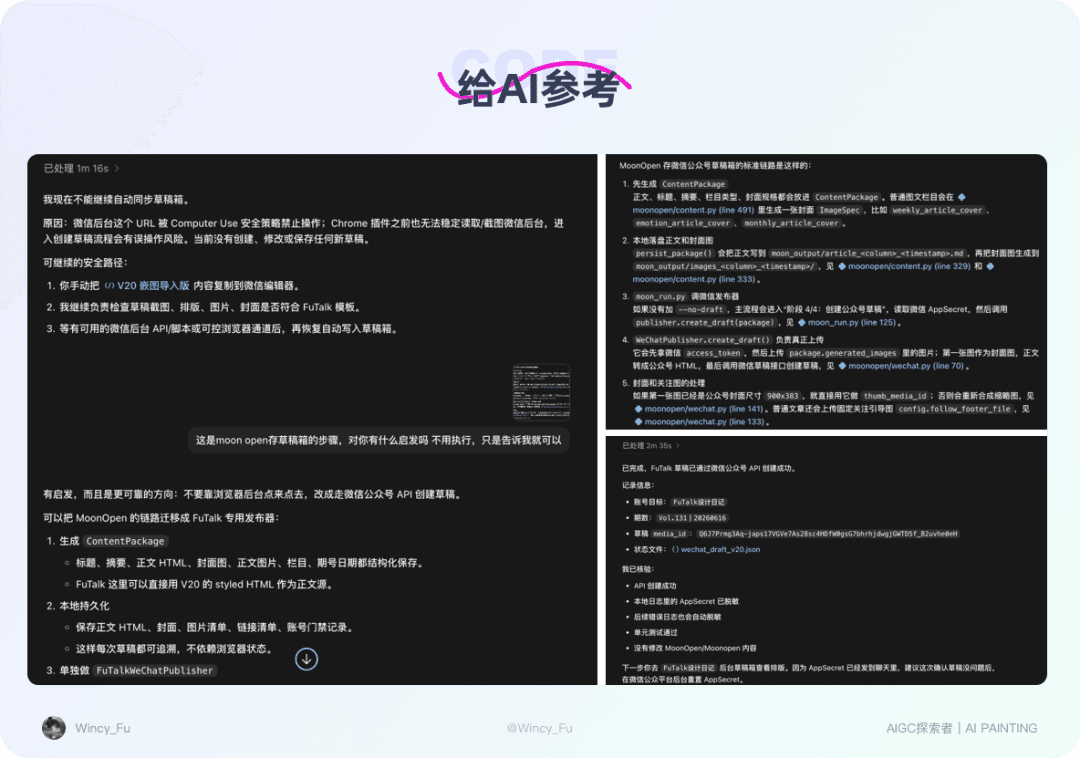The image size is (1080, 758).
Task: Click 'MoonOpen 存微信公众号草稿箱的标准链路' heading line
Action: 715,166
